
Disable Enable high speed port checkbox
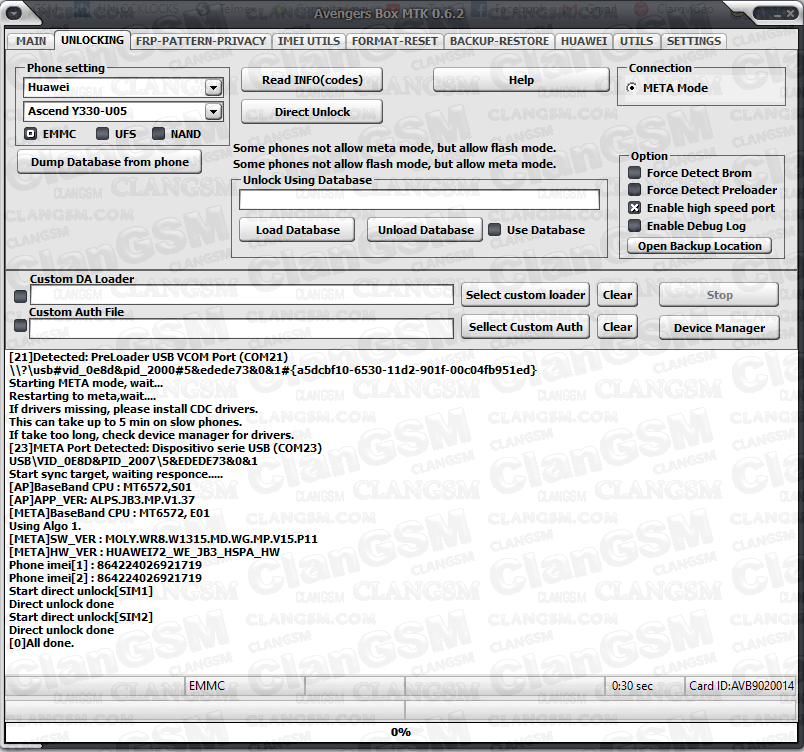click(635, 208)
